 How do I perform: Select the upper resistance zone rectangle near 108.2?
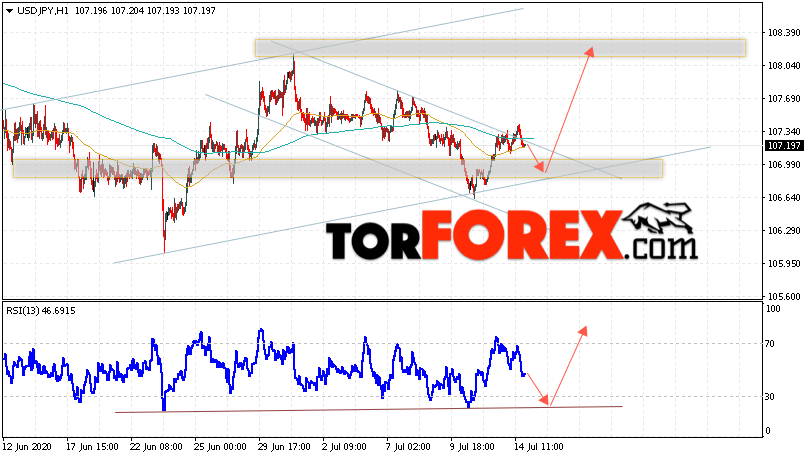pyautogui.click(x=500, y=48)
